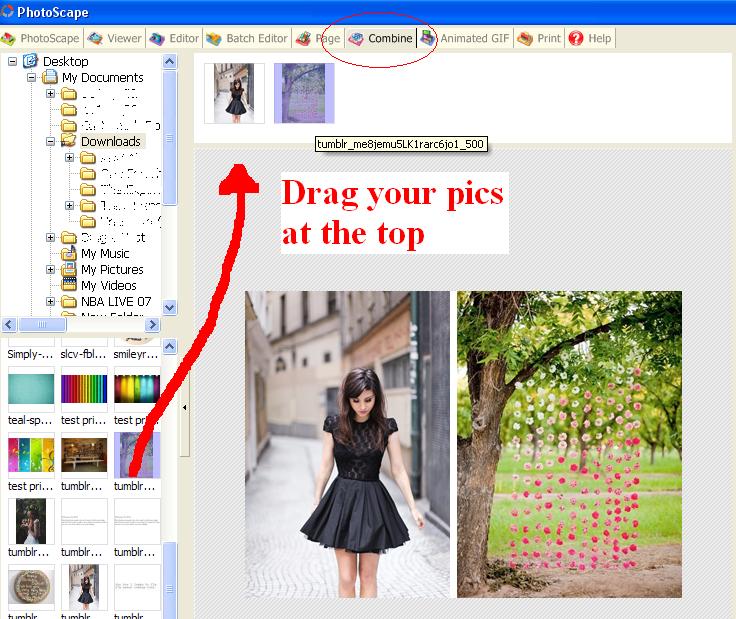Image resolution: width=736 pixels, height=619 pixels.
Task: Click the My Videos folder icon
Action: point(69,285)
